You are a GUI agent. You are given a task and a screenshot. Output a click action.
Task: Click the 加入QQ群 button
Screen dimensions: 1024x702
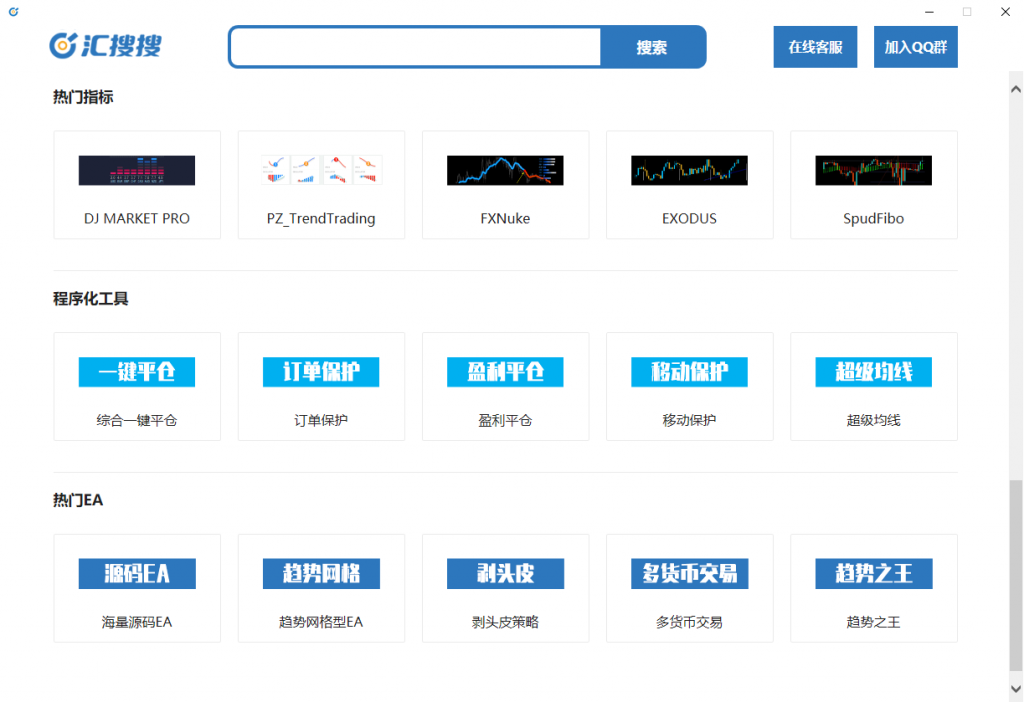(915, 47)
